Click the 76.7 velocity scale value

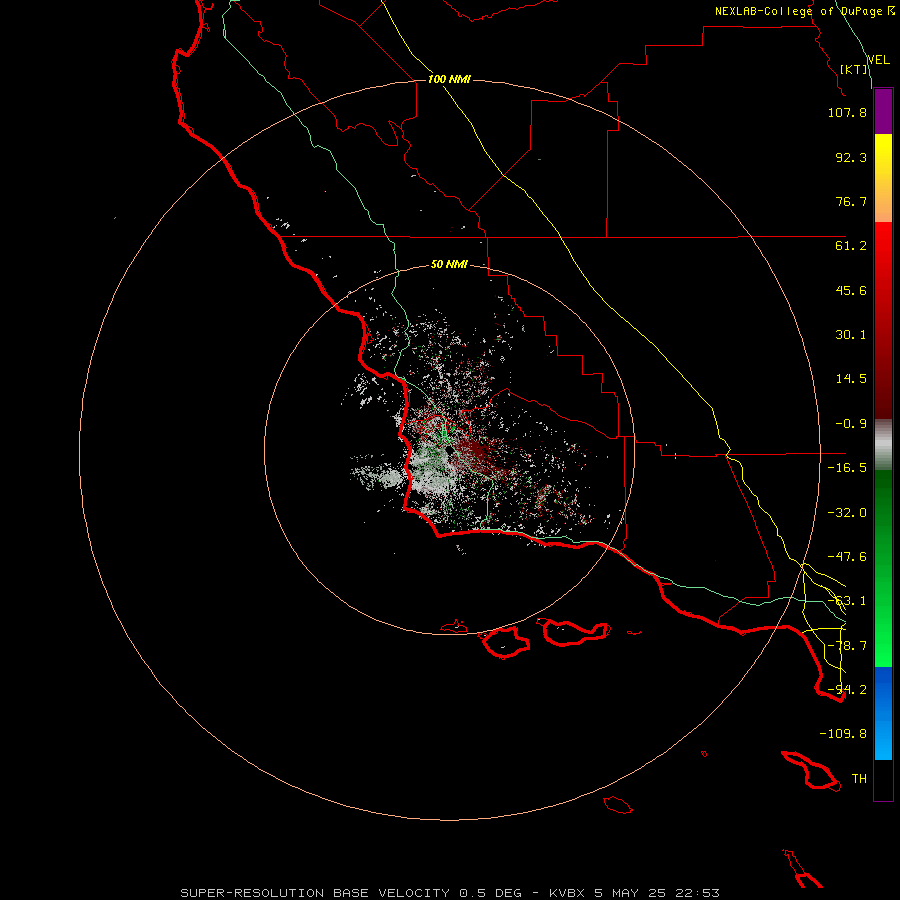[x=851, y=201]
